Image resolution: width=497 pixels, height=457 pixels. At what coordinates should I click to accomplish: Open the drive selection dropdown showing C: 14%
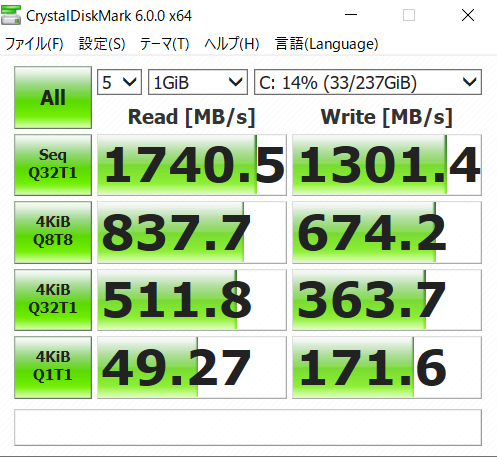368,82
